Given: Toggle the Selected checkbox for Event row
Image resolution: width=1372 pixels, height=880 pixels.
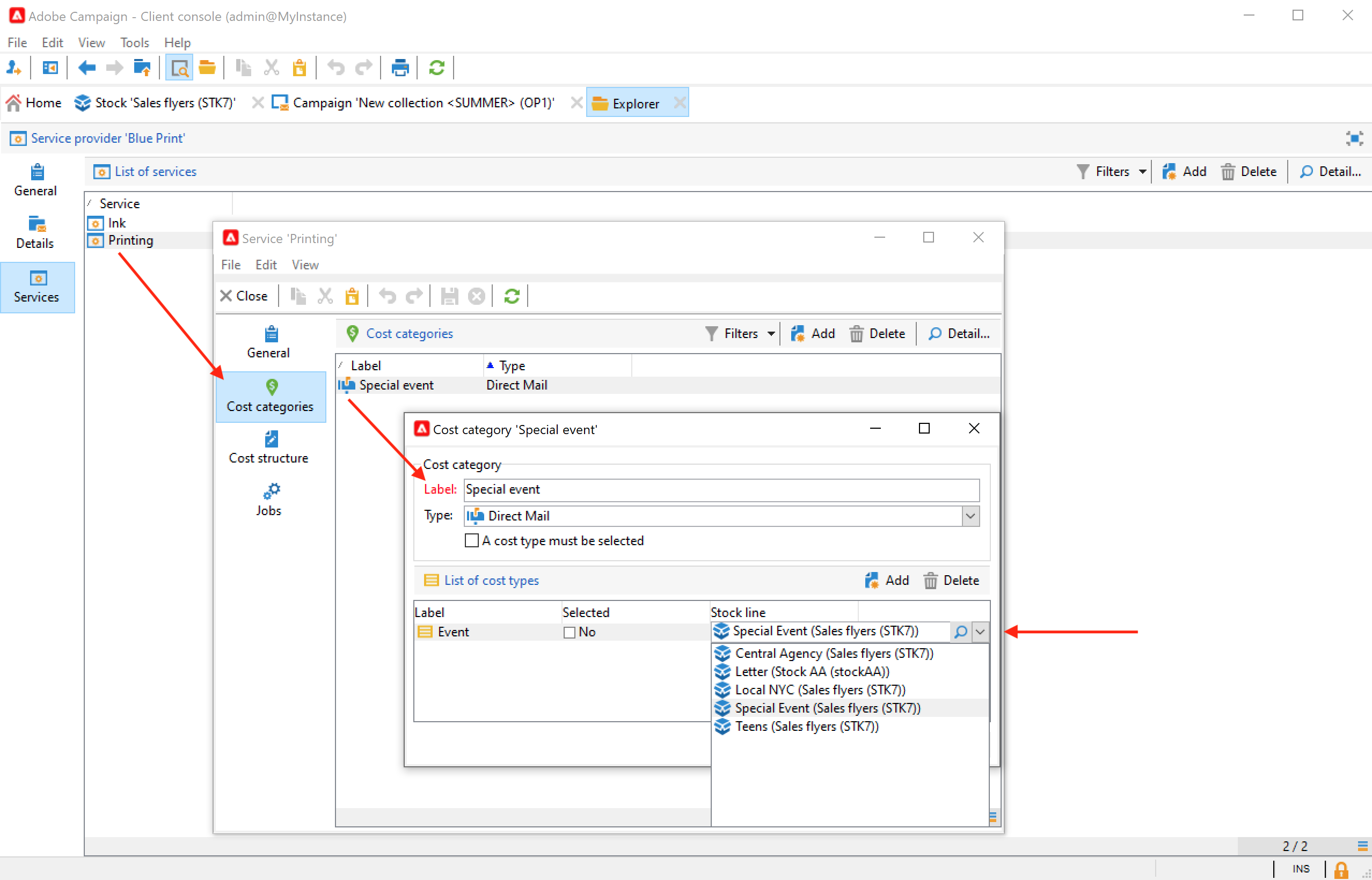Looking at the screenshot, I should point(570,632).
